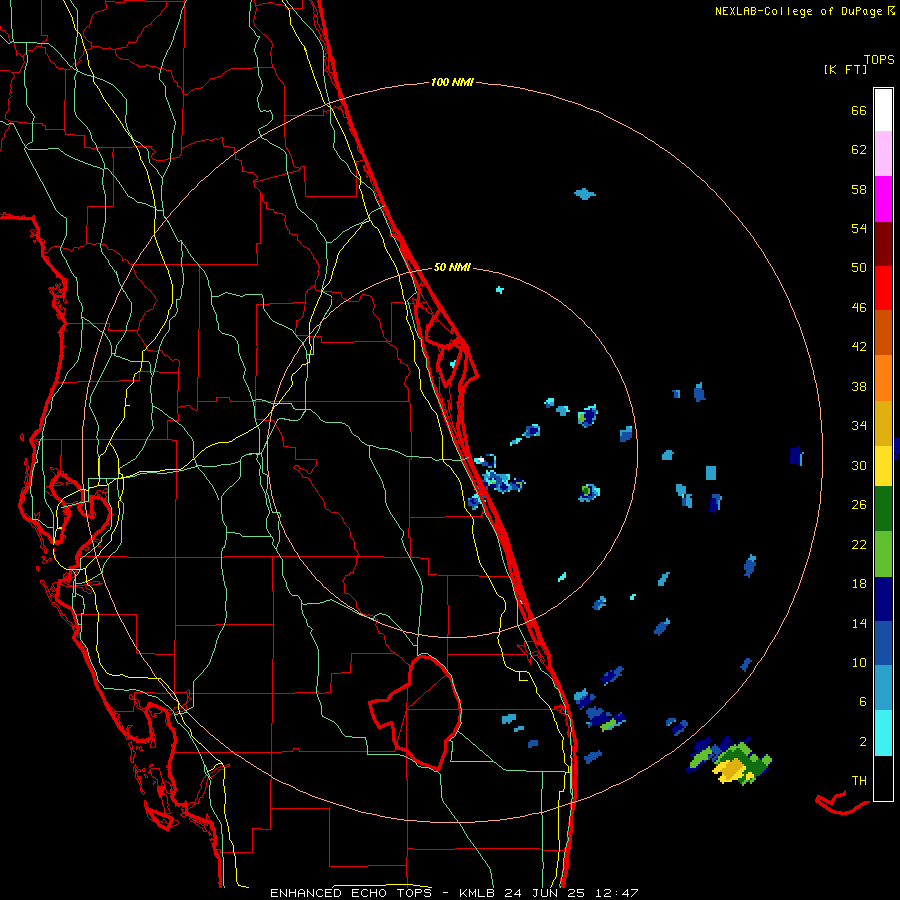Pick the maroon swatch on the color scale
The width and height of the screenshot is (900, 900).
[x=883, y=244]
